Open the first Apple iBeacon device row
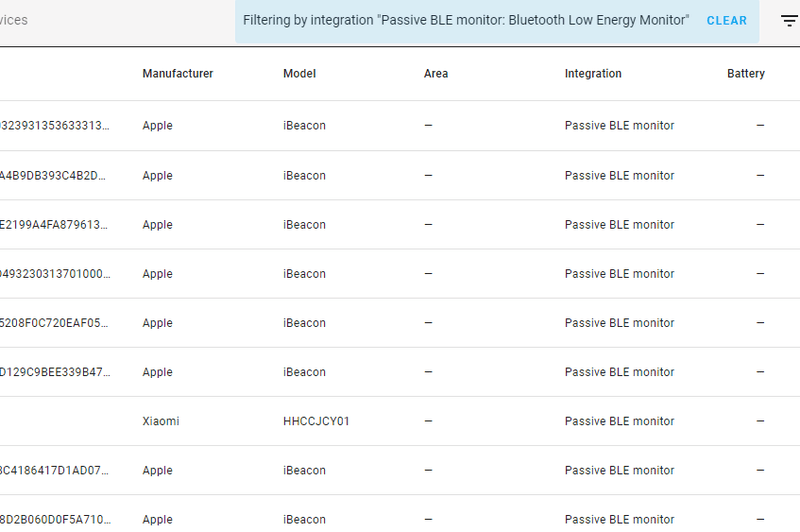Viewport: 800px width, 532px height. (x=55, y=126)
